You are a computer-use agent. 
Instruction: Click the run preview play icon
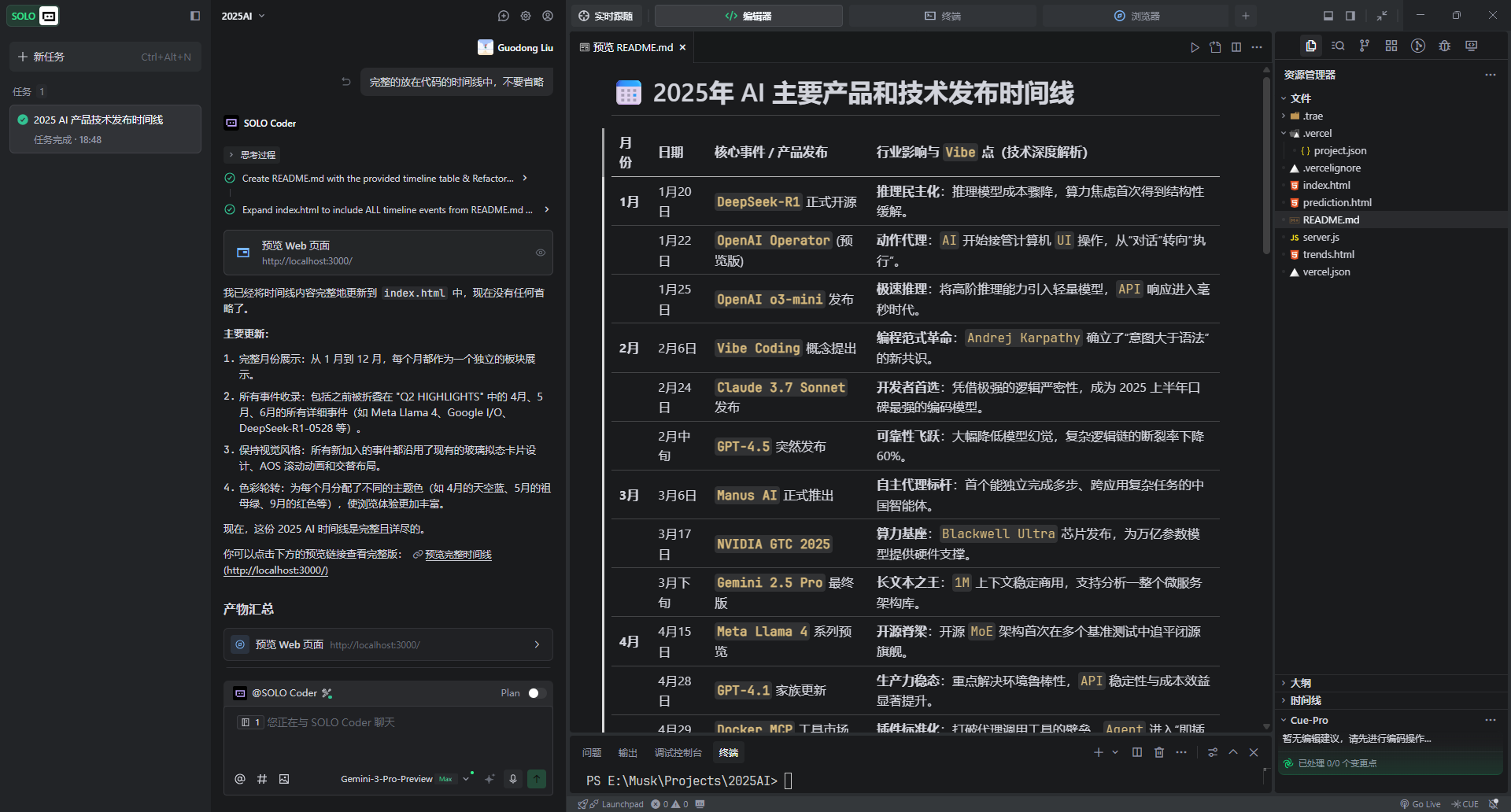(x=1195, y=47)
